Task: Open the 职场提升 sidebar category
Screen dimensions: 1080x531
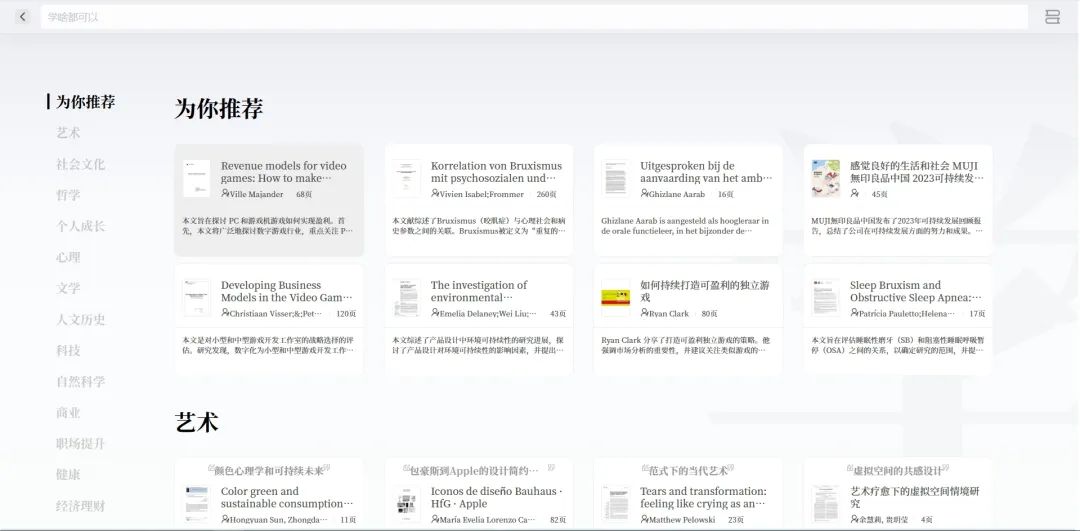Action: [x=81, y=444]
